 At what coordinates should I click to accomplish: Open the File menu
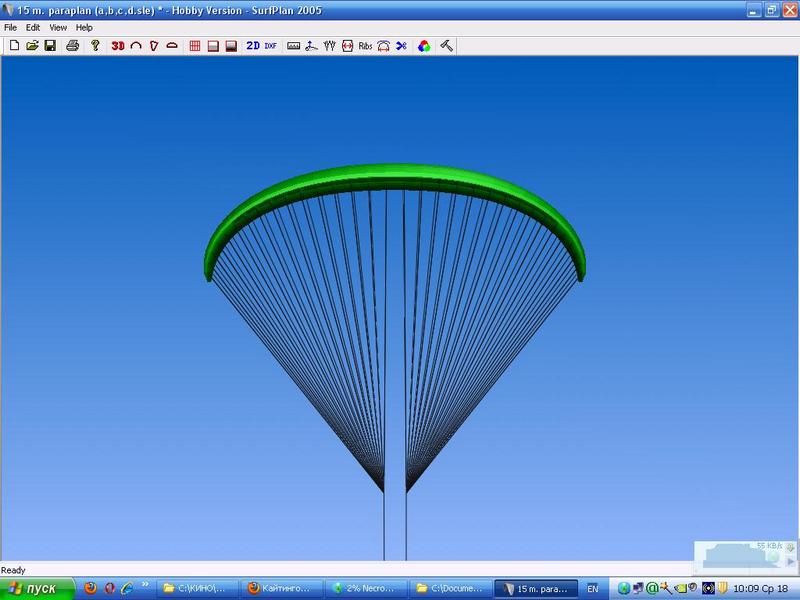click(10, 28)
